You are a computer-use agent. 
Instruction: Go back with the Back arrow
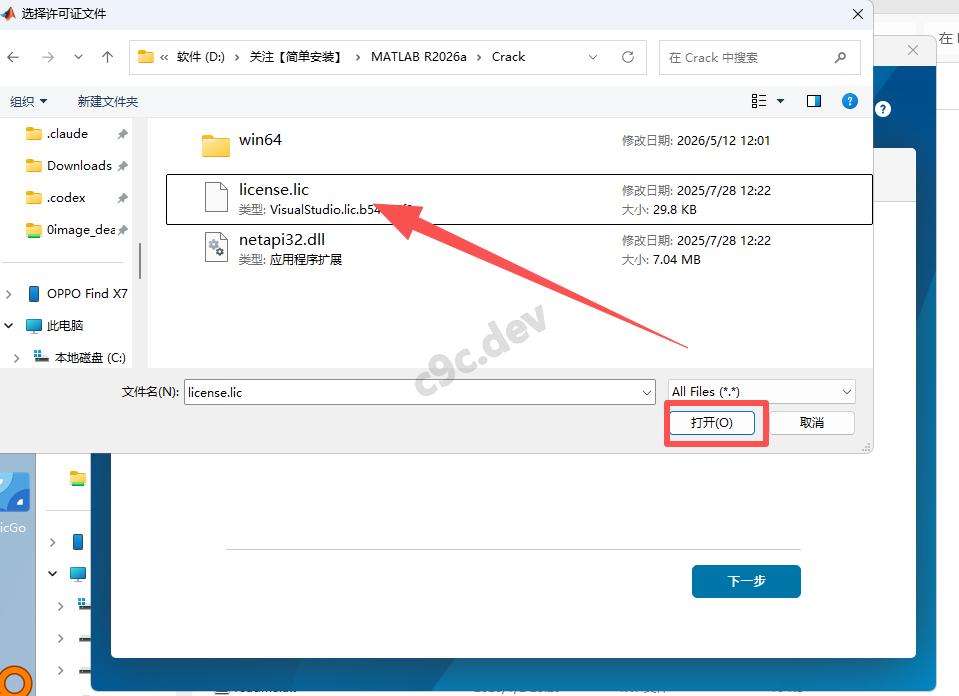(x=13, y=57)
